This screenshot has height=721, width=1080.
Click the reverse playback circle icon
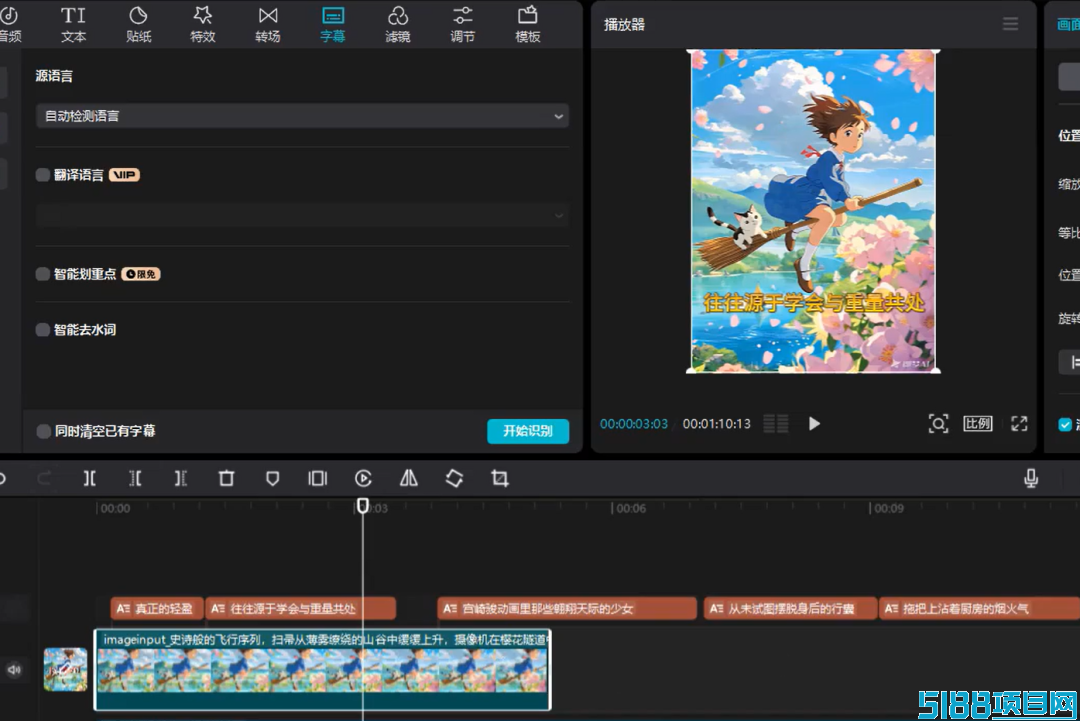click(x=363, y=478)
